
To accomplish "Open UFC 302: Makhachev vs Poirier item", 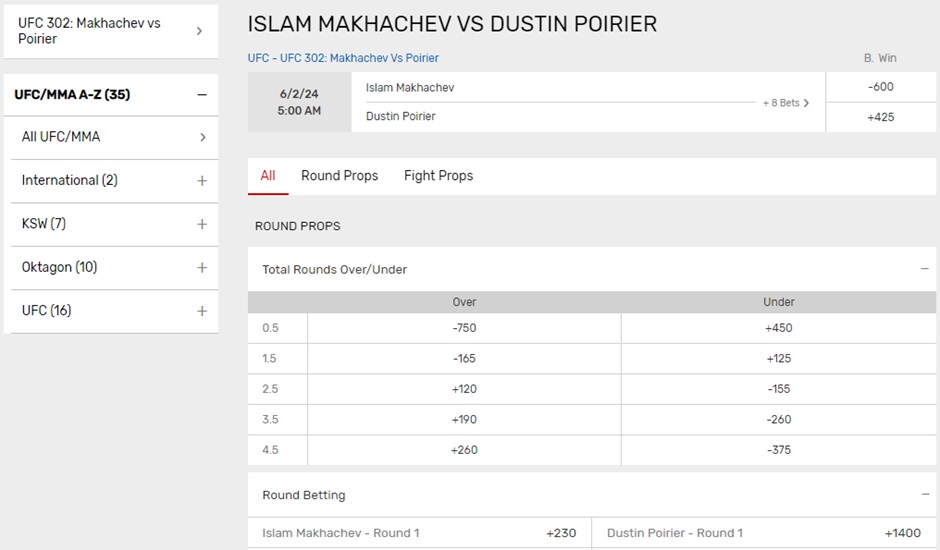I will tap(110, 30).
